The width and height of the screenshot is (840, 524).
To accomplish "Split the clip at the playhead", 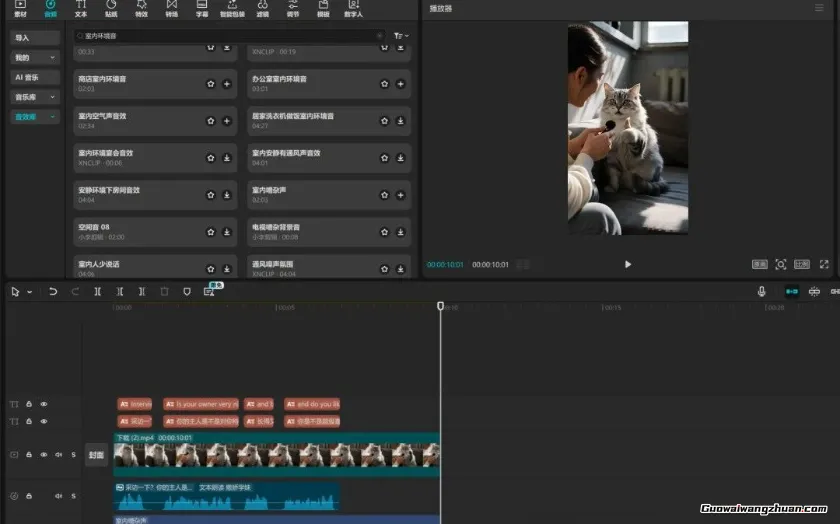I will [98, 291].
